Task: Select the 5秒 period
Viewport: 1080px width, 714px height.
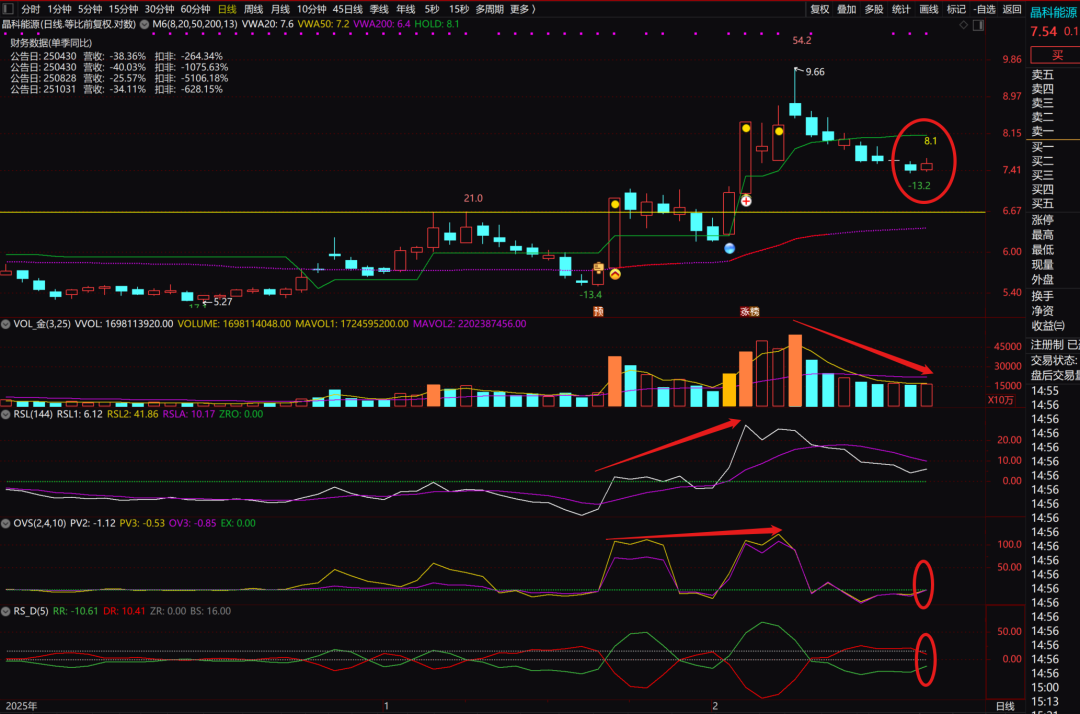Action: 432,9
